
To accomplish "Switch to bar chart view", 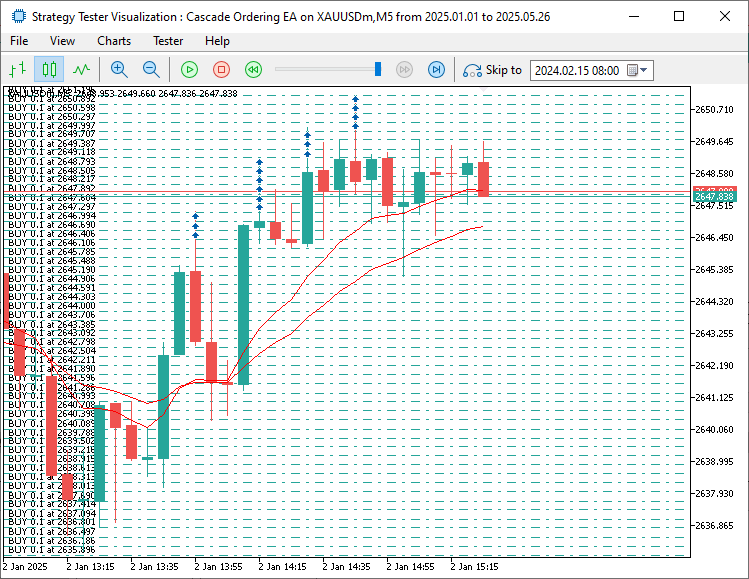I will (17, 70).
